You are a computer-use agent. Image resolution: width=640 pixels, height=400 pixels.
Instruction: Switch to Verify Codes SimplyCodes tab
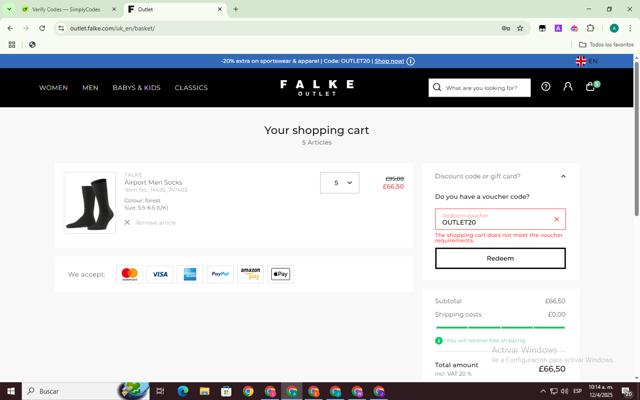click(x=65, y=9)
